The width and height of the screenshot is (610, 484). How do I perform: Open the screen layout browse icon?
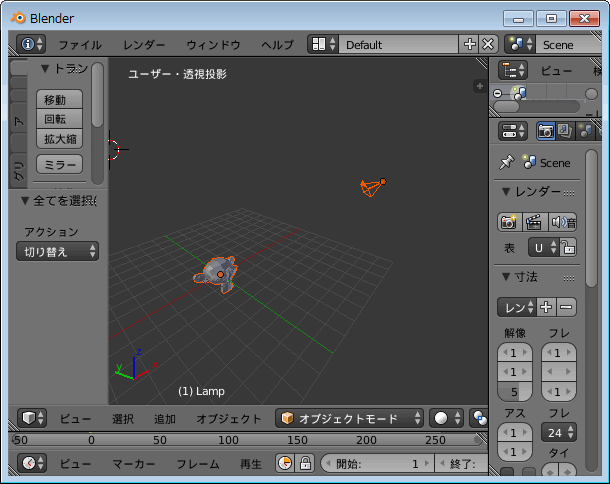coord(323,44)
